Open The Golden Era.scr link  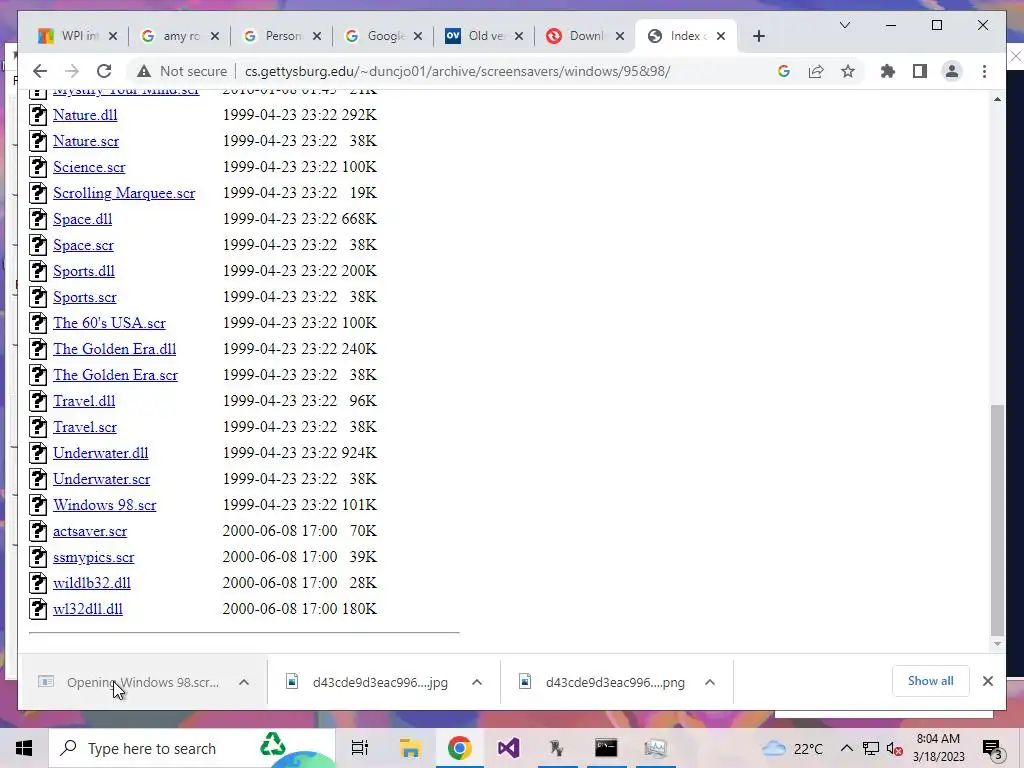coord(116,375)
